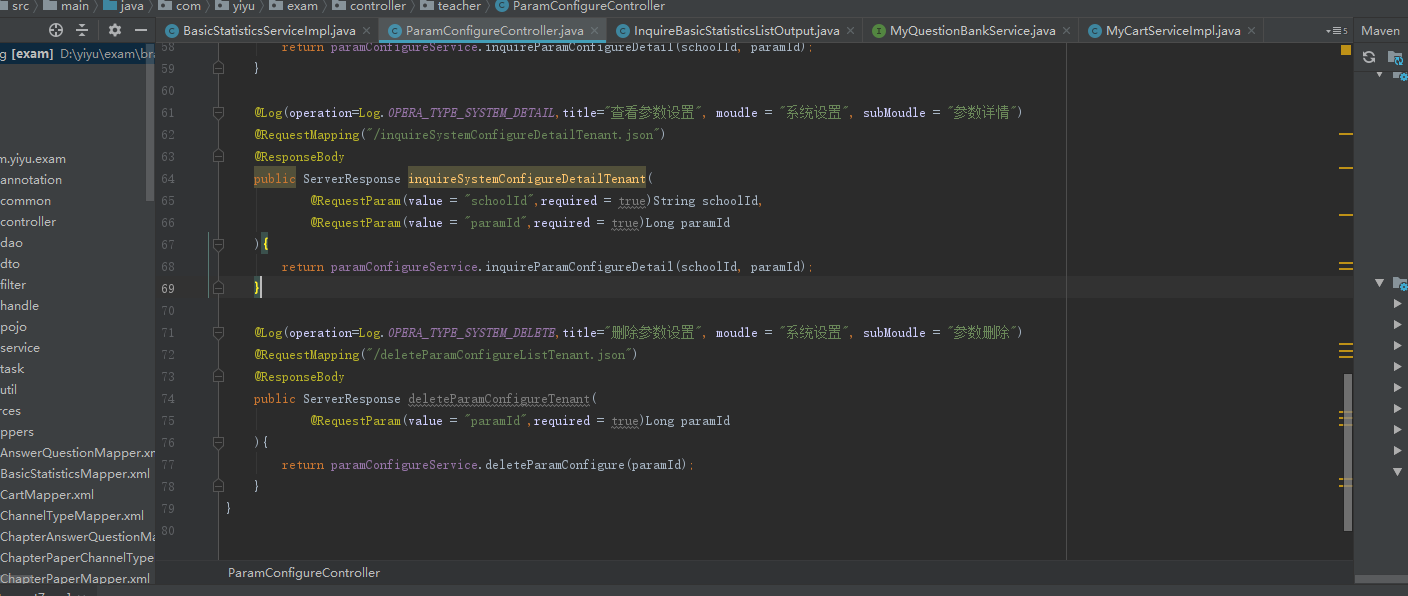1408x596 pixels.
Task: Switch to MyCartServiceImpl.java tab
Action: tap(1173, 31)
